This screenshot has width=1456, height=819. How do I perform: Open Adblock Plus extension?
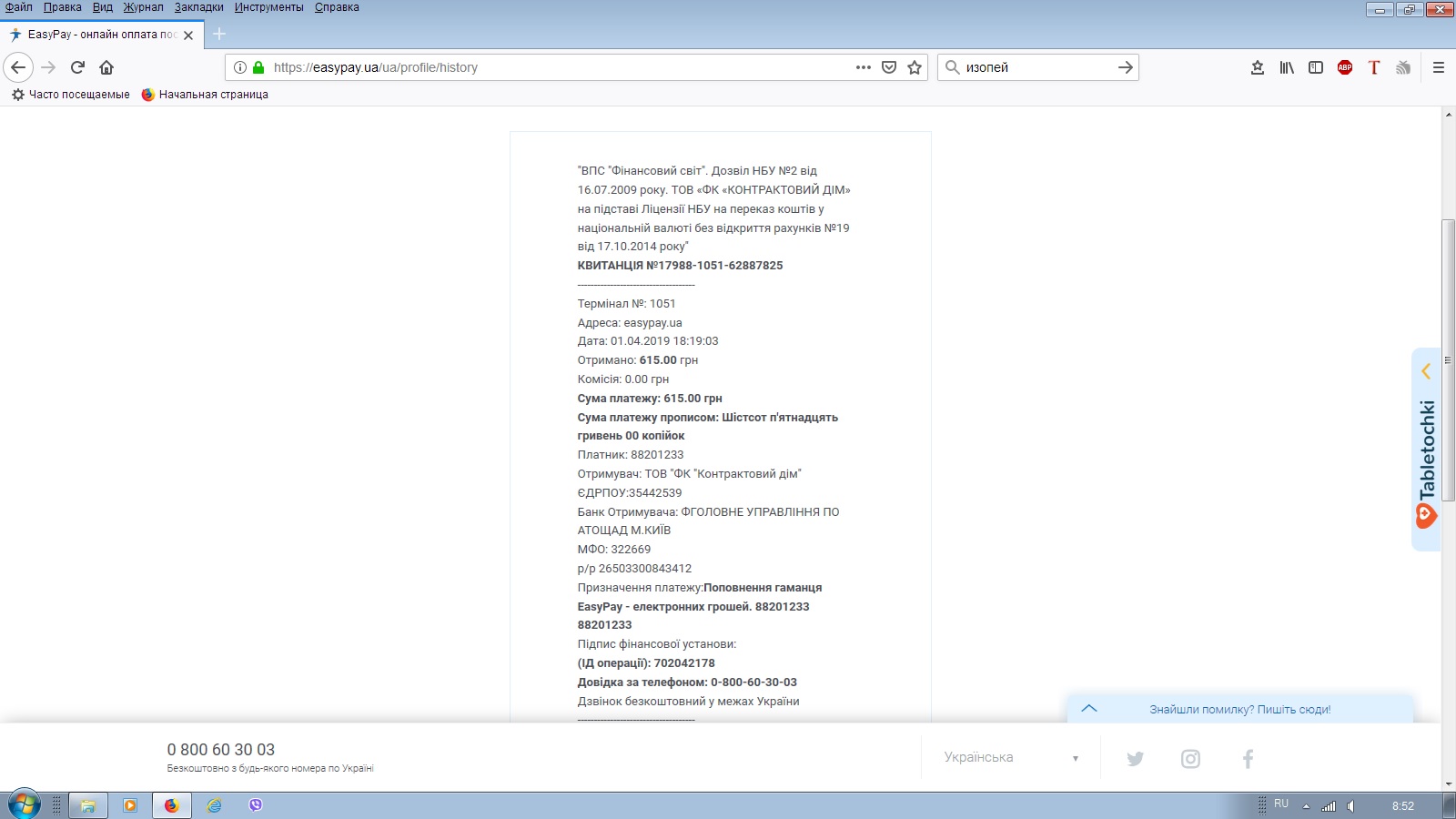pyautogui.click(x=1345, y=67)
